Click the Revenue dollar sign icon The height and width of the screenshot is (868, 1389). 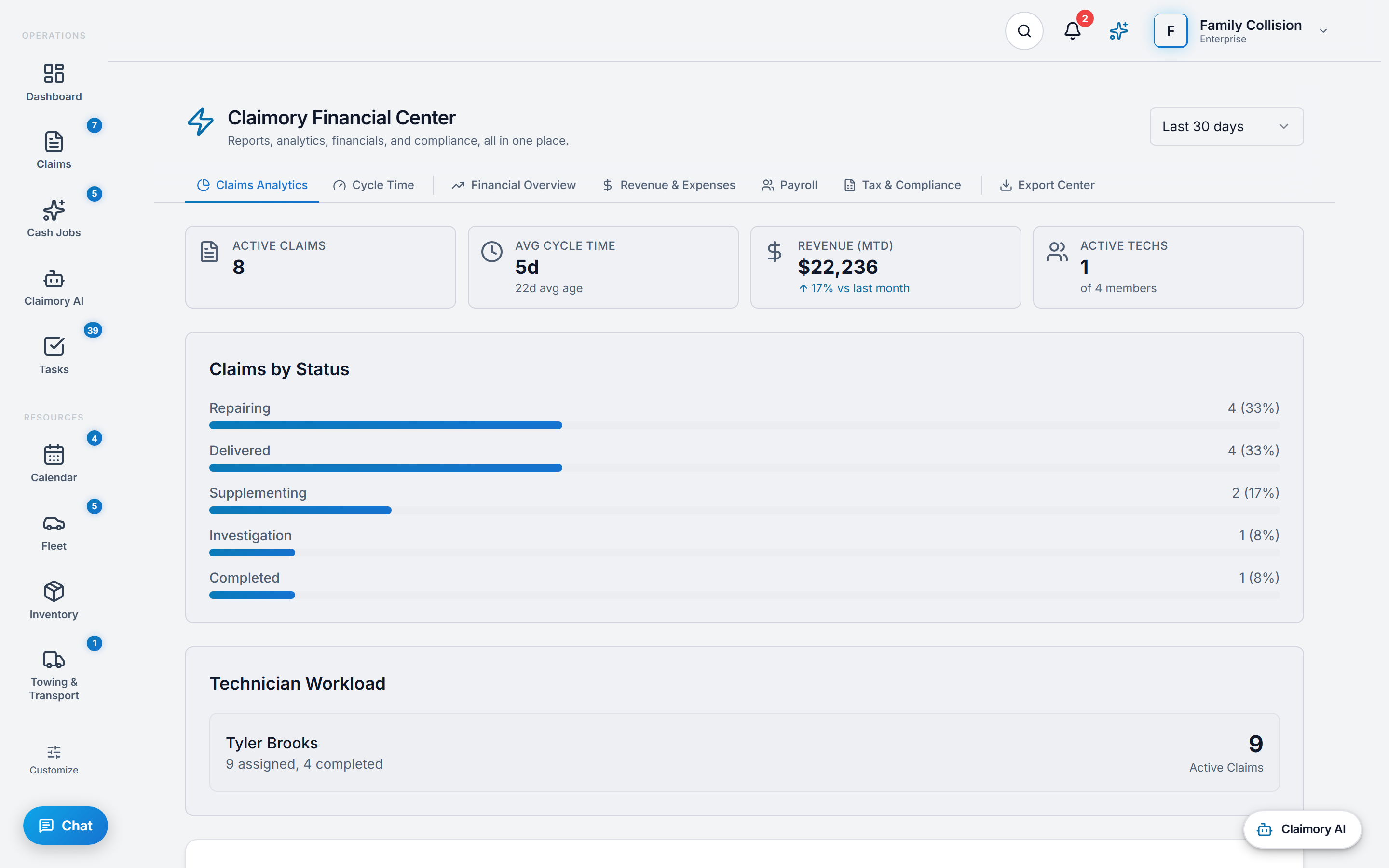tap(774, 251)
